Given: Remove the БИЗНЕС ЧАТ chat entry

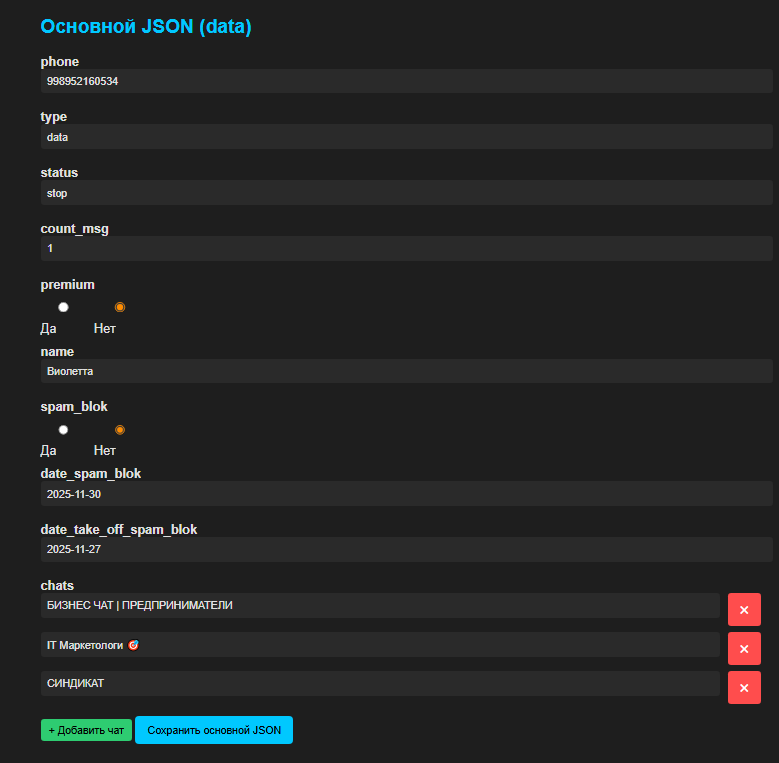Looking at the screenshot, I should click(x=744, y=609).
